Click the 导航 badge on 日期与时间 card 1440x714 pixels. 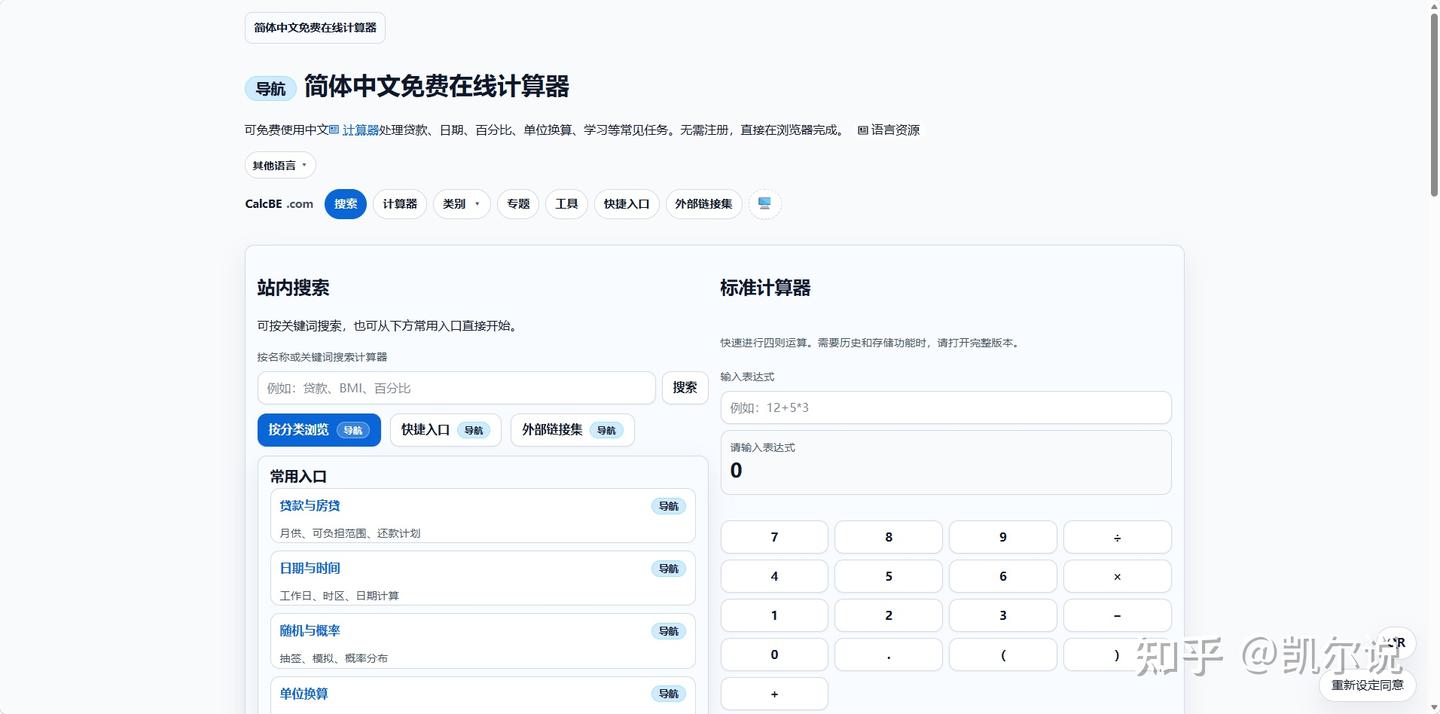point(668,569)
